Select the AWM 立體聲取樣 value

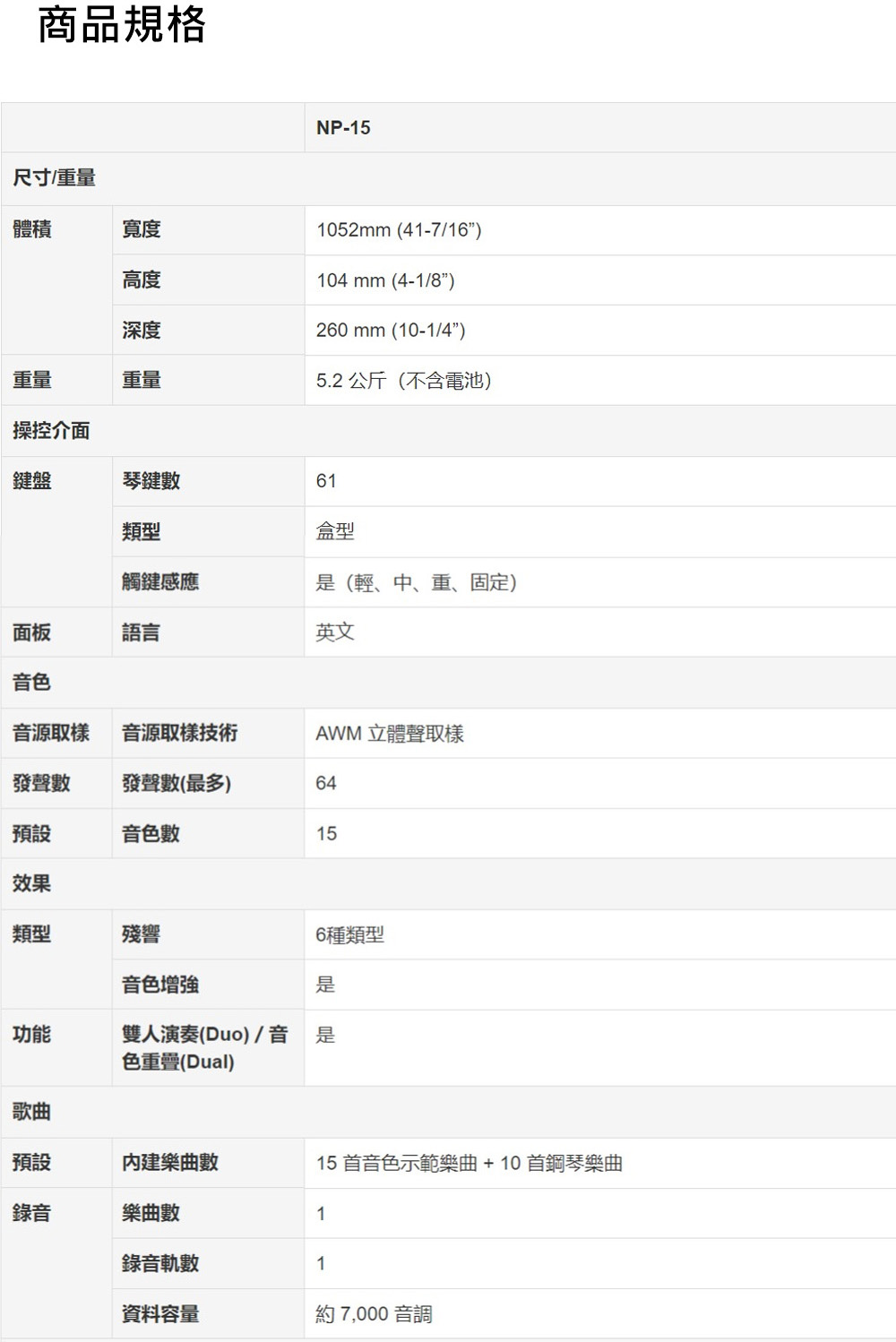point(390,734)
